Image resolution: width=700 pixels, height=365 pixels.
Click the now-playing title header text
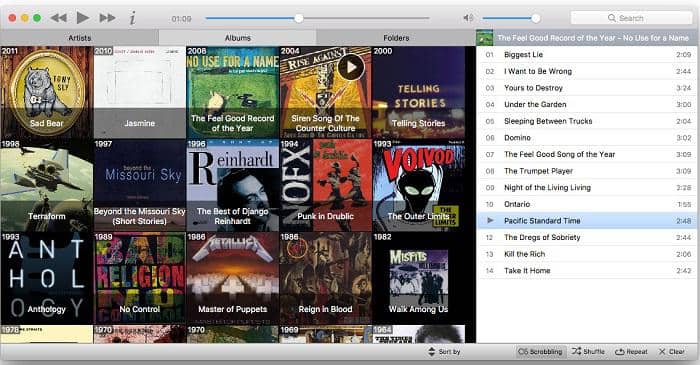(593, 38)
